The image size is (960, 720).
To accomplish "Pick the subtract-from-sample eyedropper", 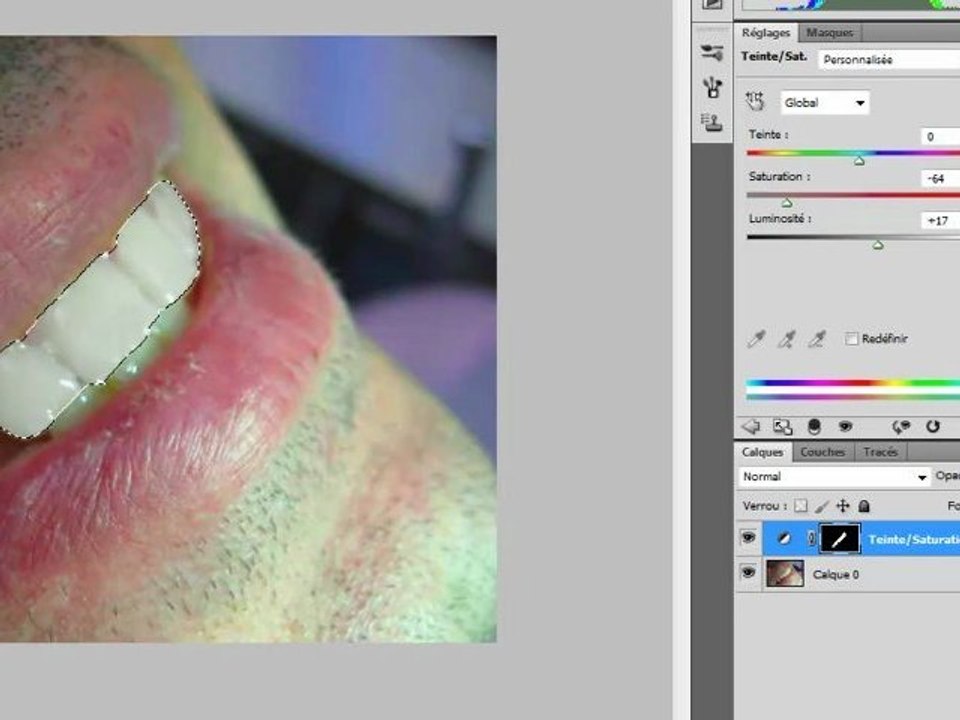I will (817, 339).
